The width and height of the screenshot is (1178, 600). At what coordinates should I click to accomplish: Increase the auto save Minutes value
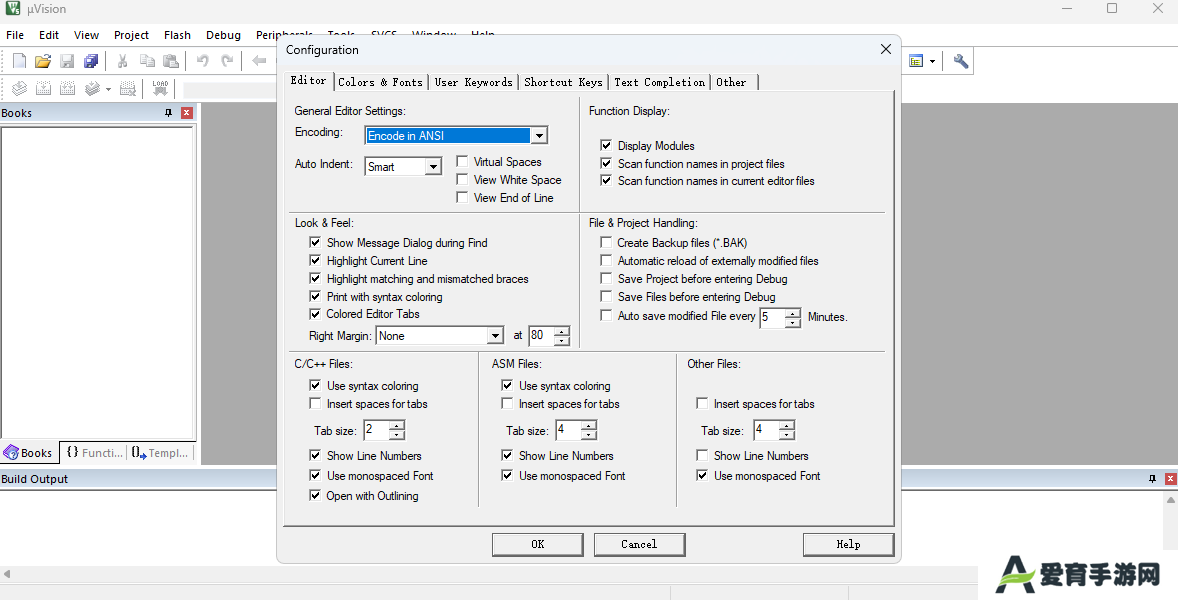coord(793,313)
